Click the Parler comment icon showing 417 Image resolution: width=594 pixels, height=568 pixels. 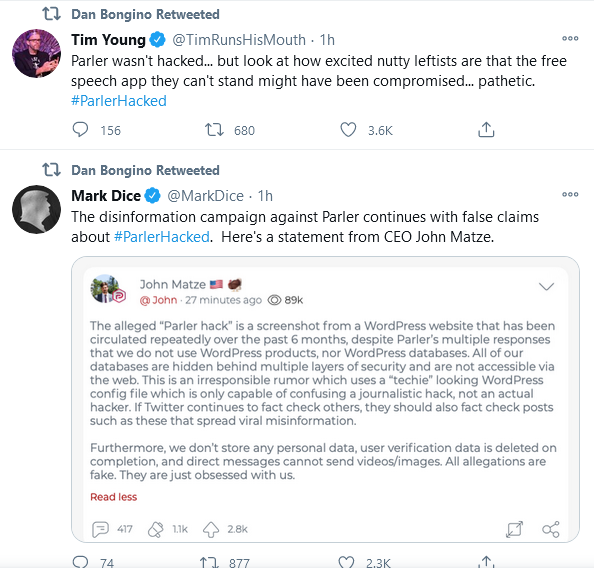point(100,529)
